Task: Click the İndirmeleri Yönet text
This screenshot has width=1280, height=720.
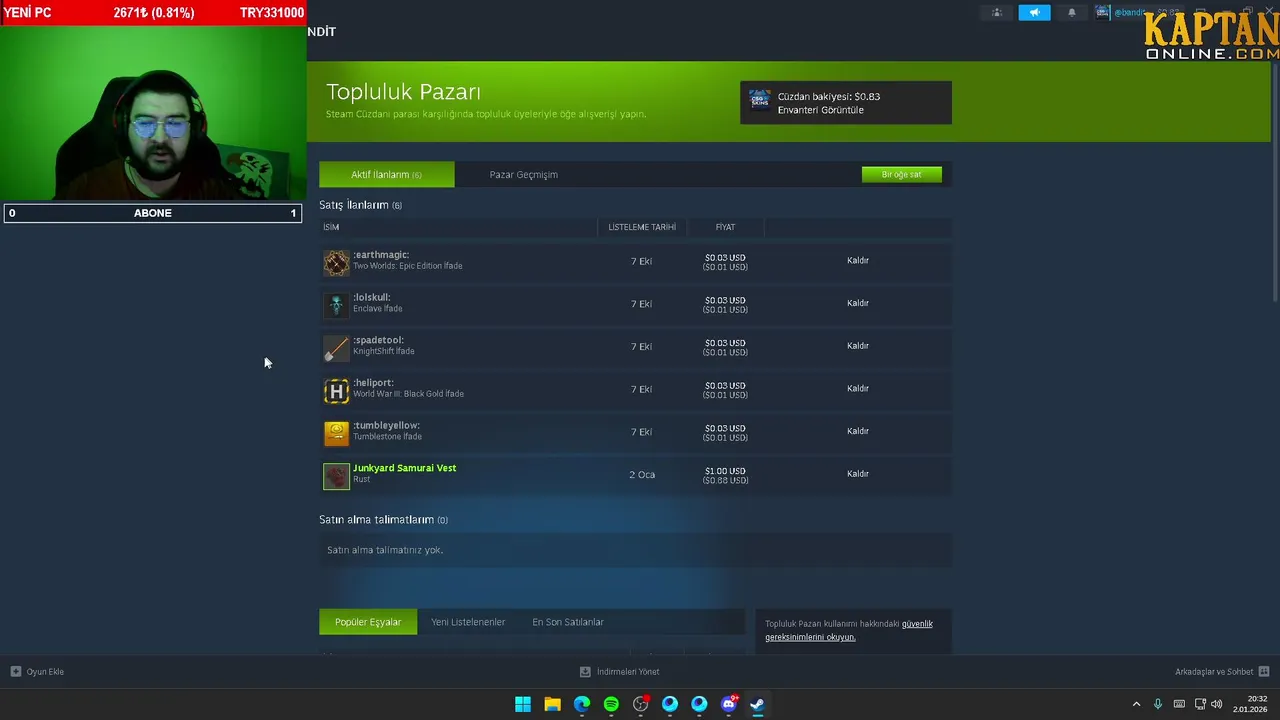Action: pos(628,672)
